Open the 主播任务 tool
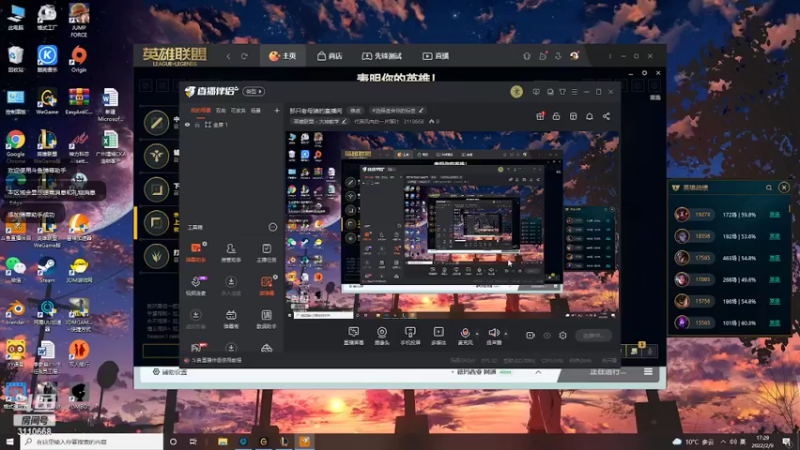800x450 pixels. pos(266,253)
